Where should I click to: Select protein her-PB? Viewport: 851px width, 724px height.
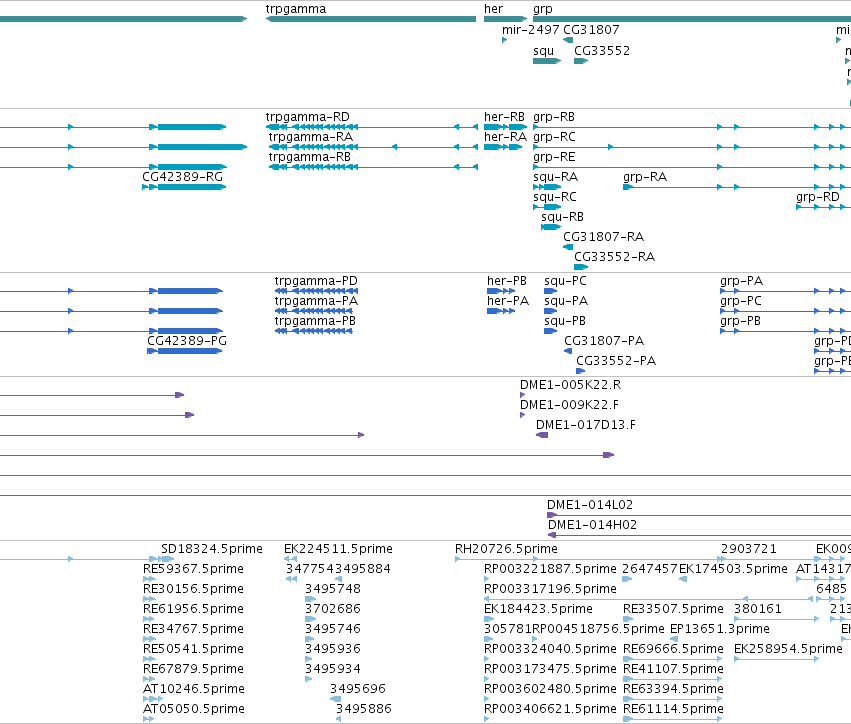tap(501, 291)
